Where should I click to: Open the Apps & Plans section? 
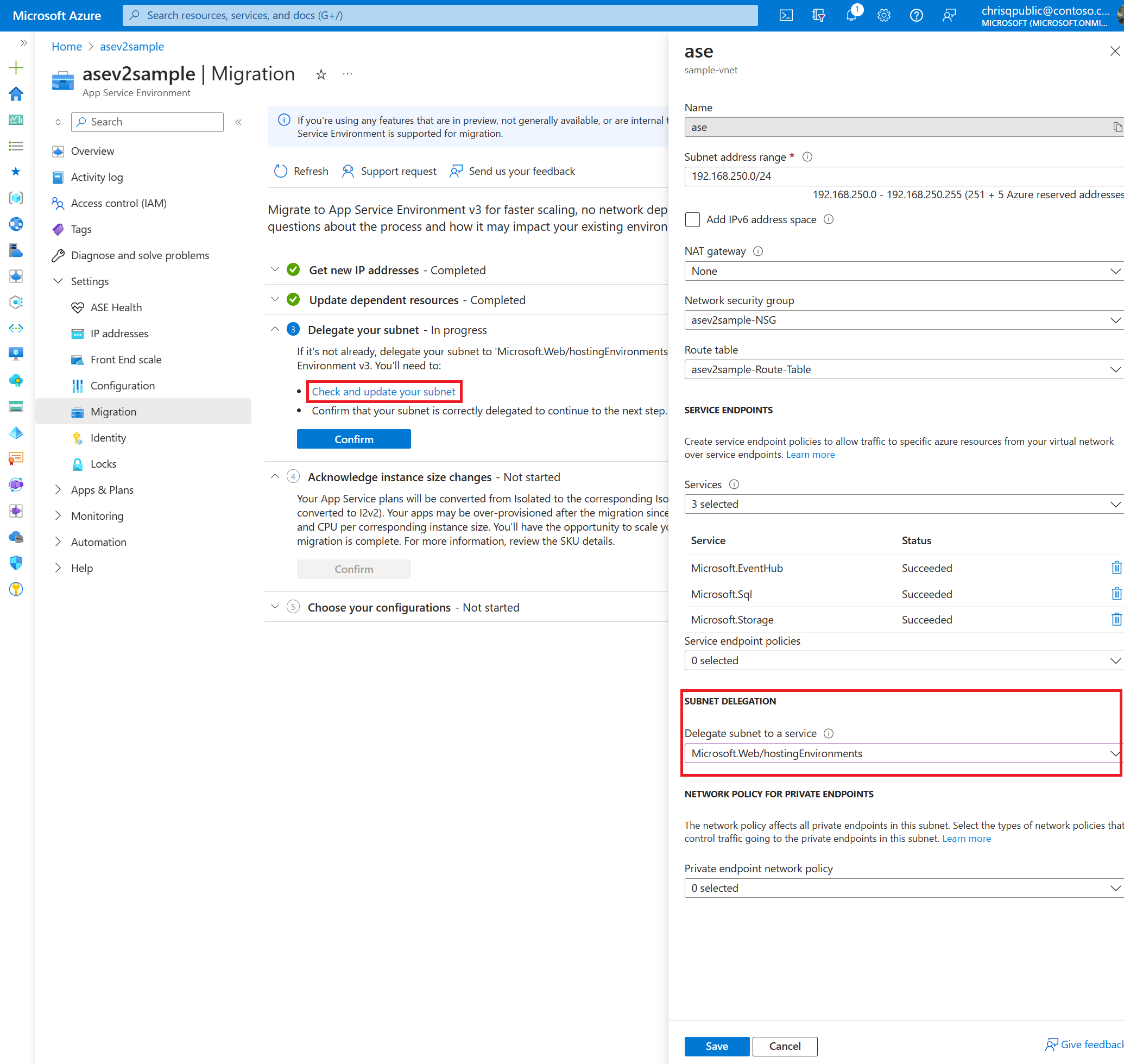(103, 489)
